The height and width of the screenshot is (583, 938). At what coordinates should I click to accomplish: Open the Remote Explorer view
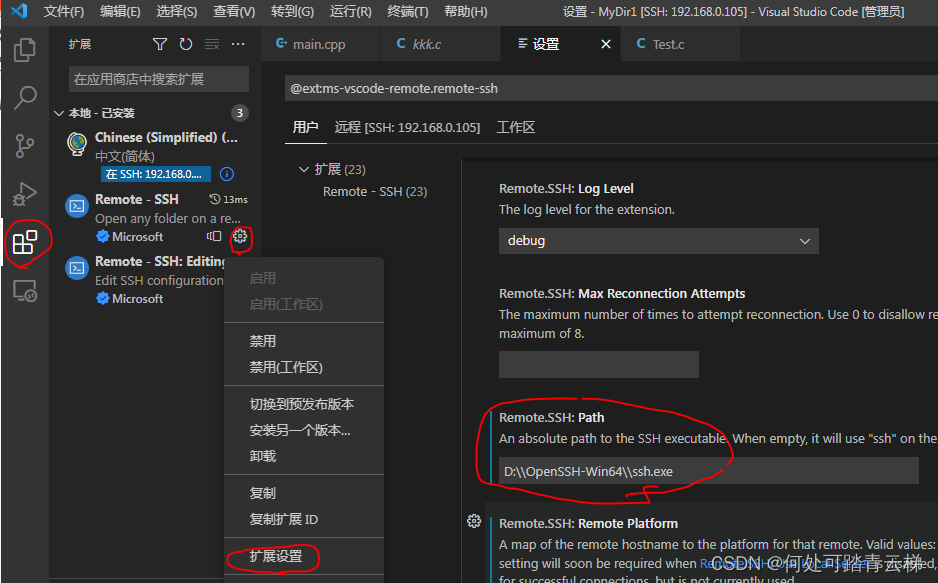[x=25, y=291]
